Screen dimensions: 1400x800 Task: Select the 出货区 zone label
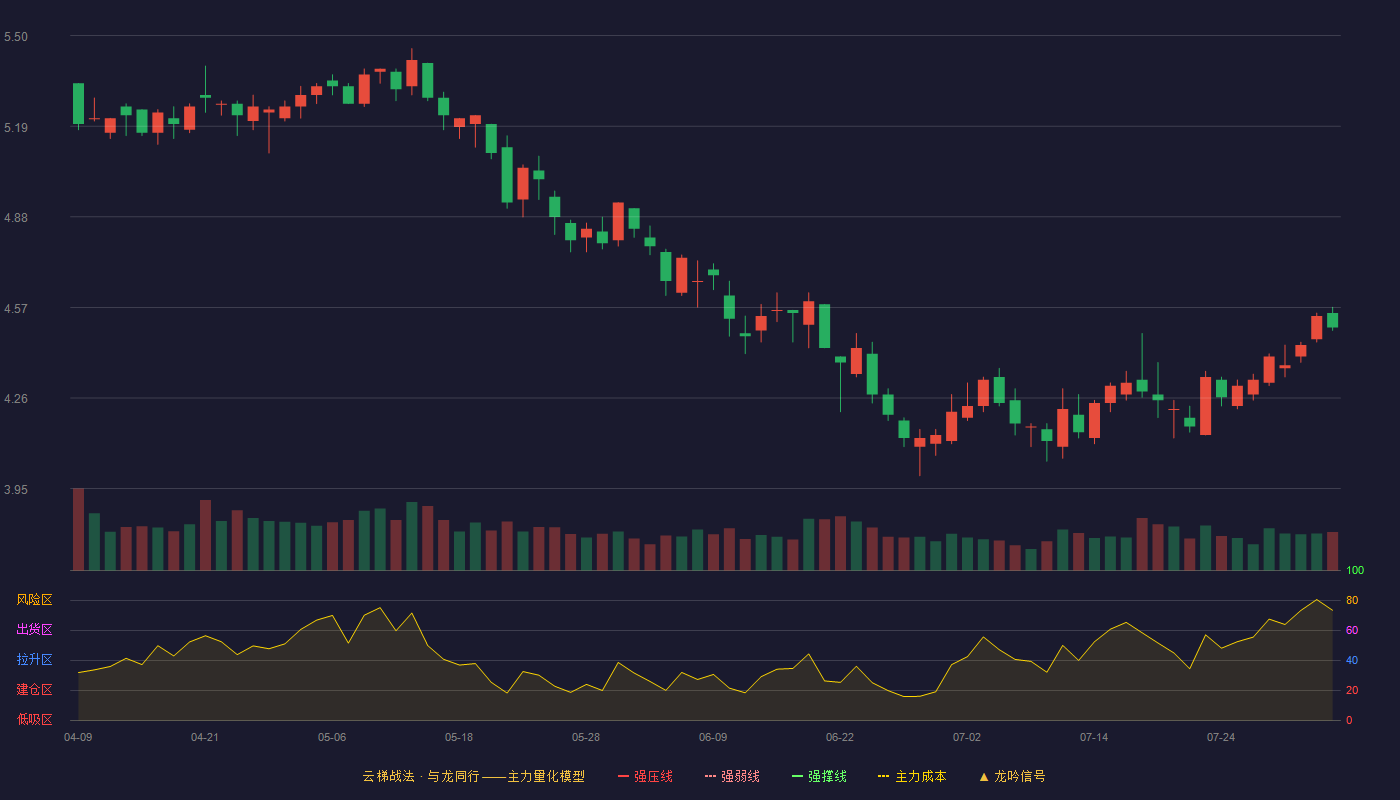pos(34,630)
